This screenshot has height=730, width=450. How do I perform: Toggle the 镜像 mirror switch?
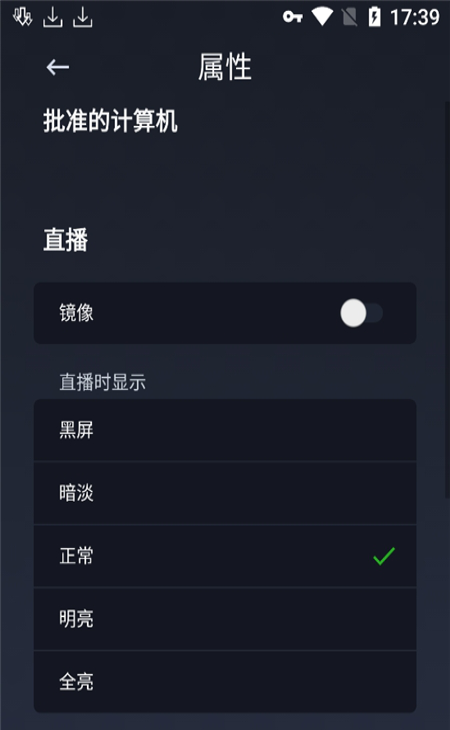pyautogui.click(x=361, y=313)
